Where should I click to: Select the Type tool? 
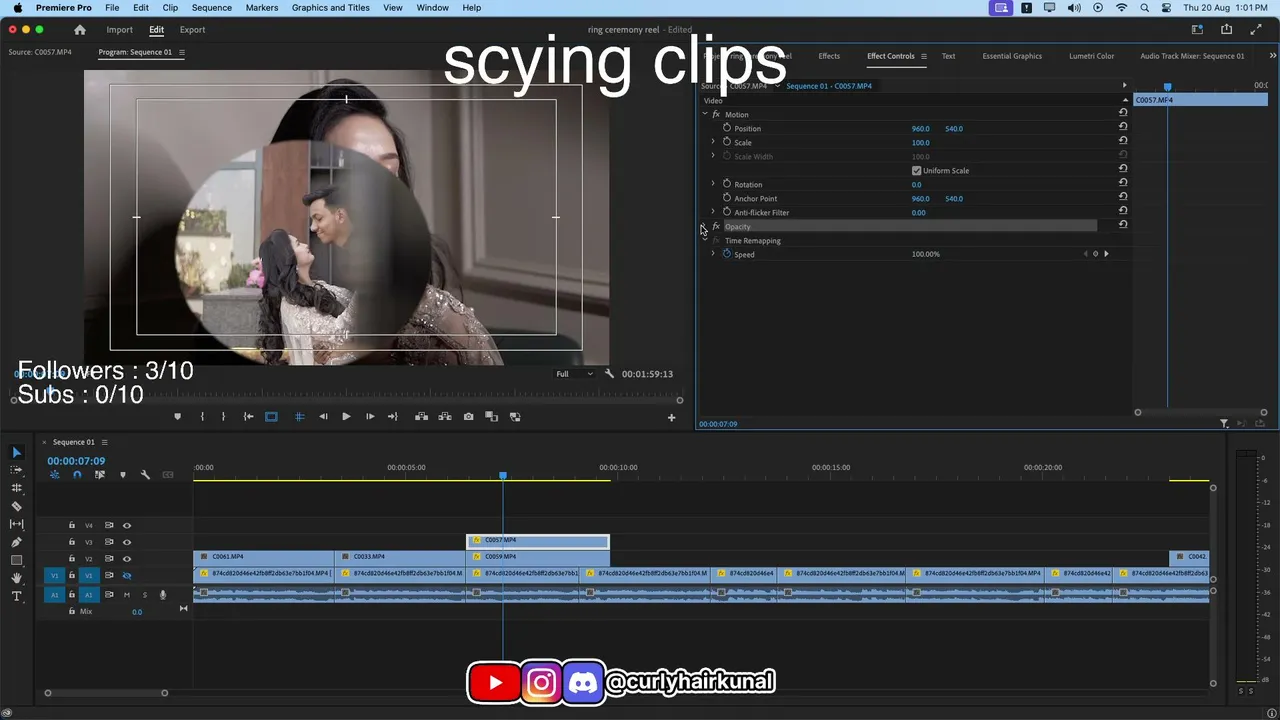(16, 596)
